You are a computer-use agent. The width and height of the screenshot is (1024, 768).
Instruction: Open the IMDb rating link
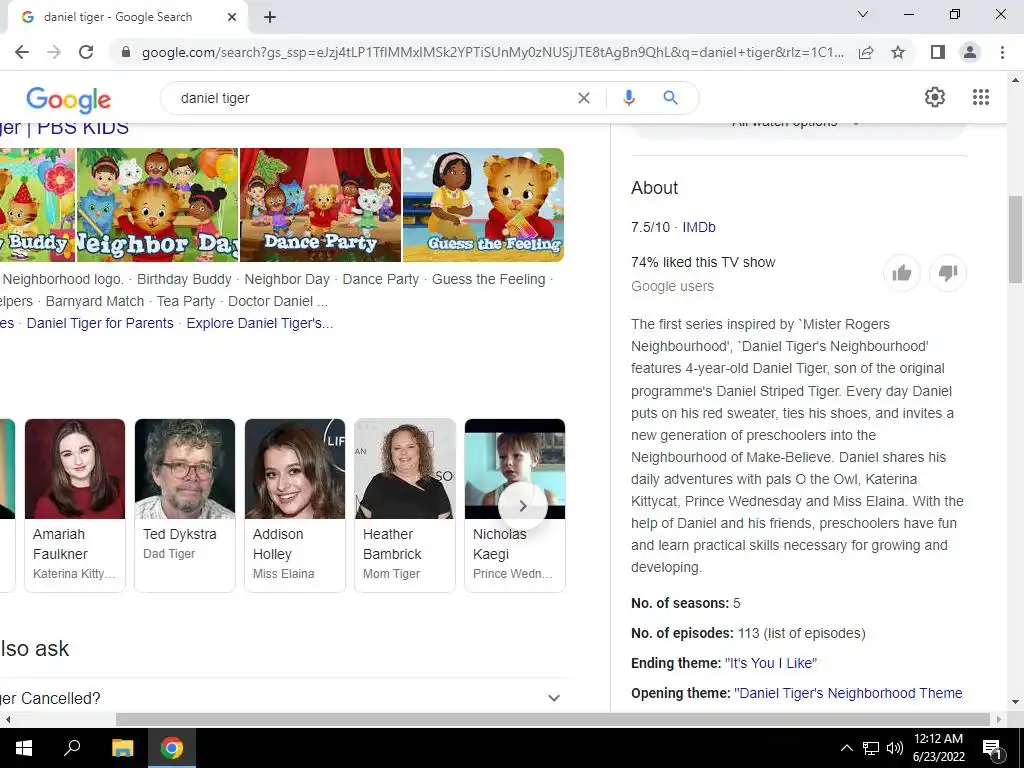click(x=699, y=227)
